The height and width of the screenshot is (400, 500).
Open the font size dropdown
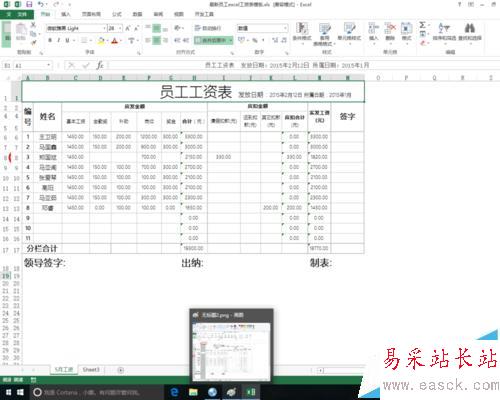pyautogui.click(x=120, y=28)
